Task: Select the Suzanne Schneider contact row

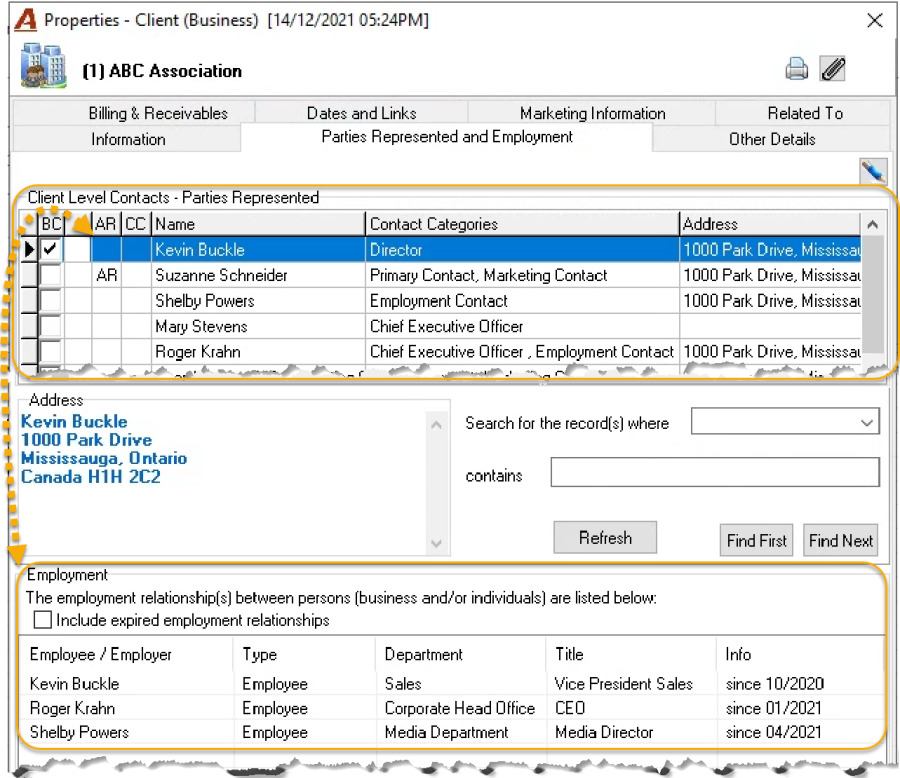Action: (440, 275)
